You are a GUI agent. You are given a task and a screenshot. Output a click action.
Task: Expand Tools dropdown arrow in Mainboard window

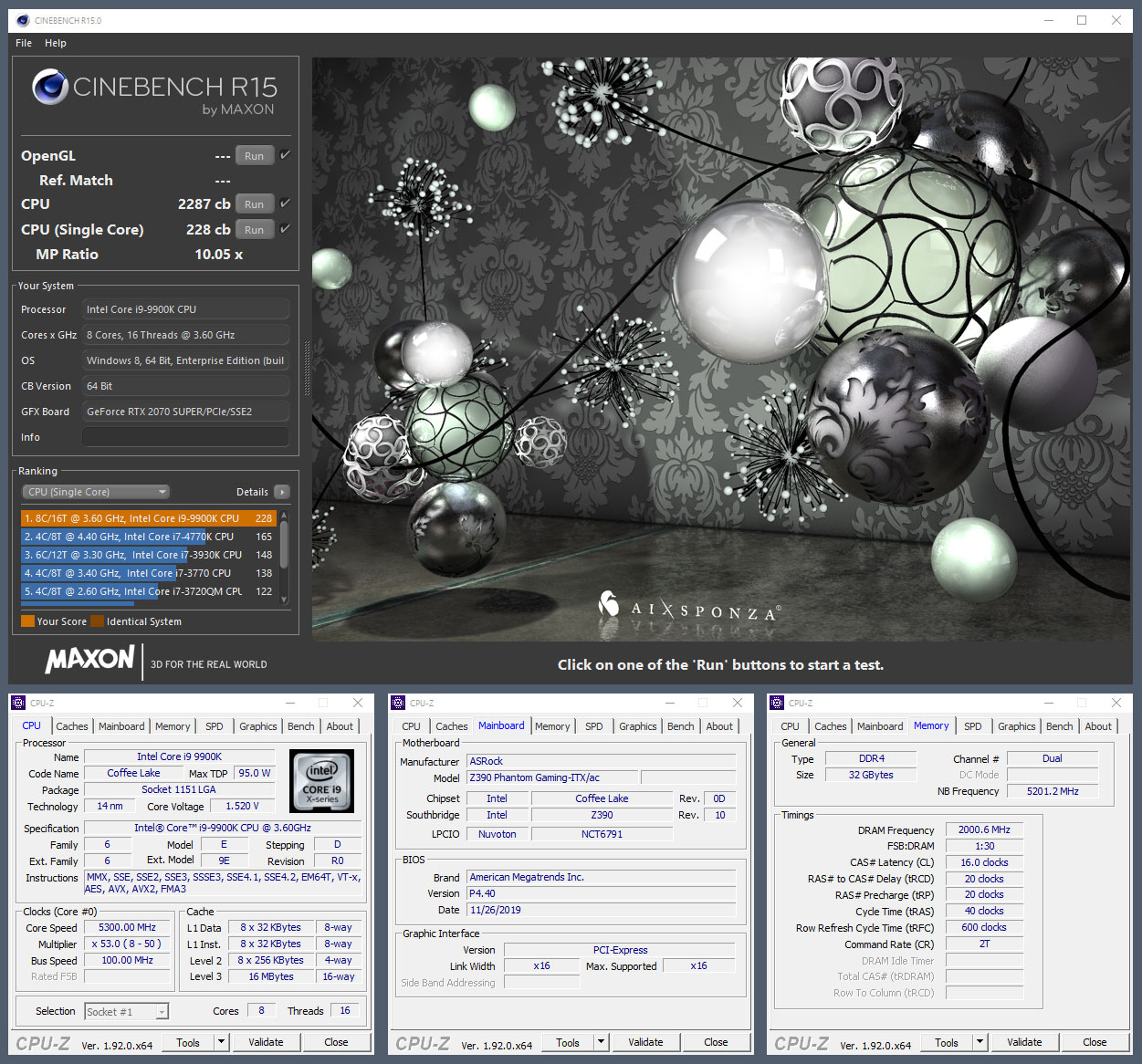(601, 1042)
